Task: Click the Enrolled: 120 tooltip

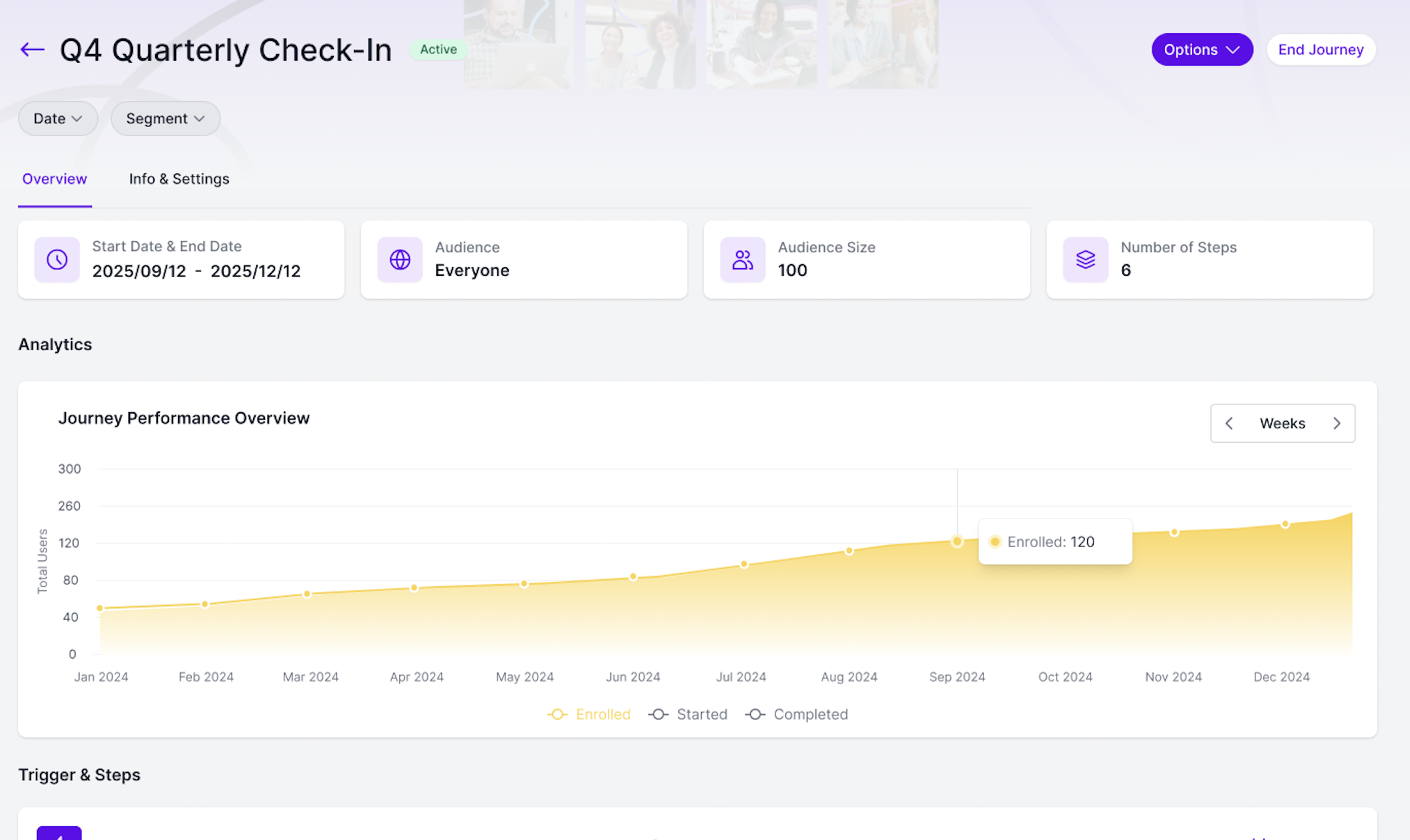Action: point(1055,541)
